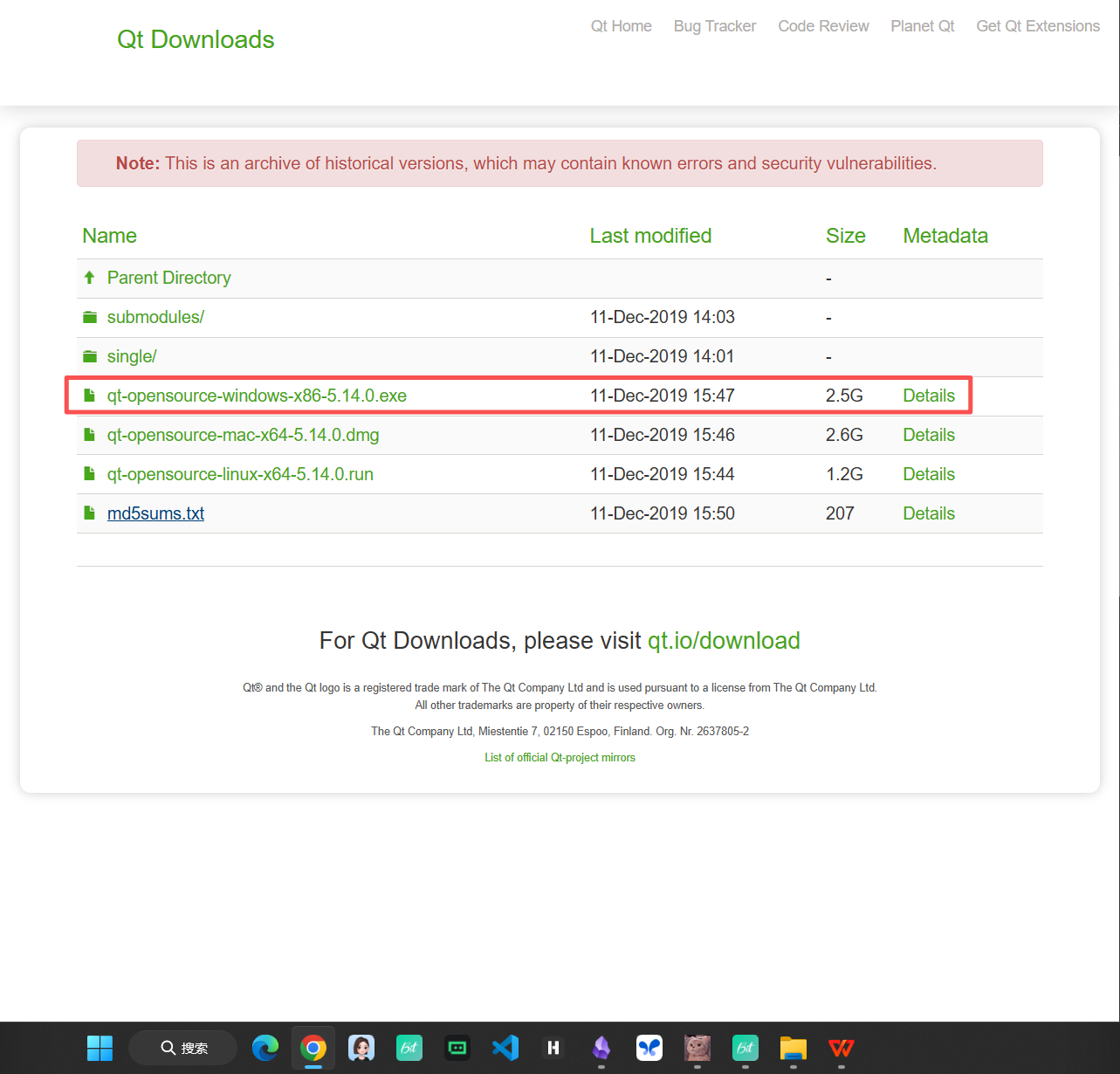Click the 11-Dec-2019 15:44 date cell
Screen dimensions: 1120x1074
[663, 474]
